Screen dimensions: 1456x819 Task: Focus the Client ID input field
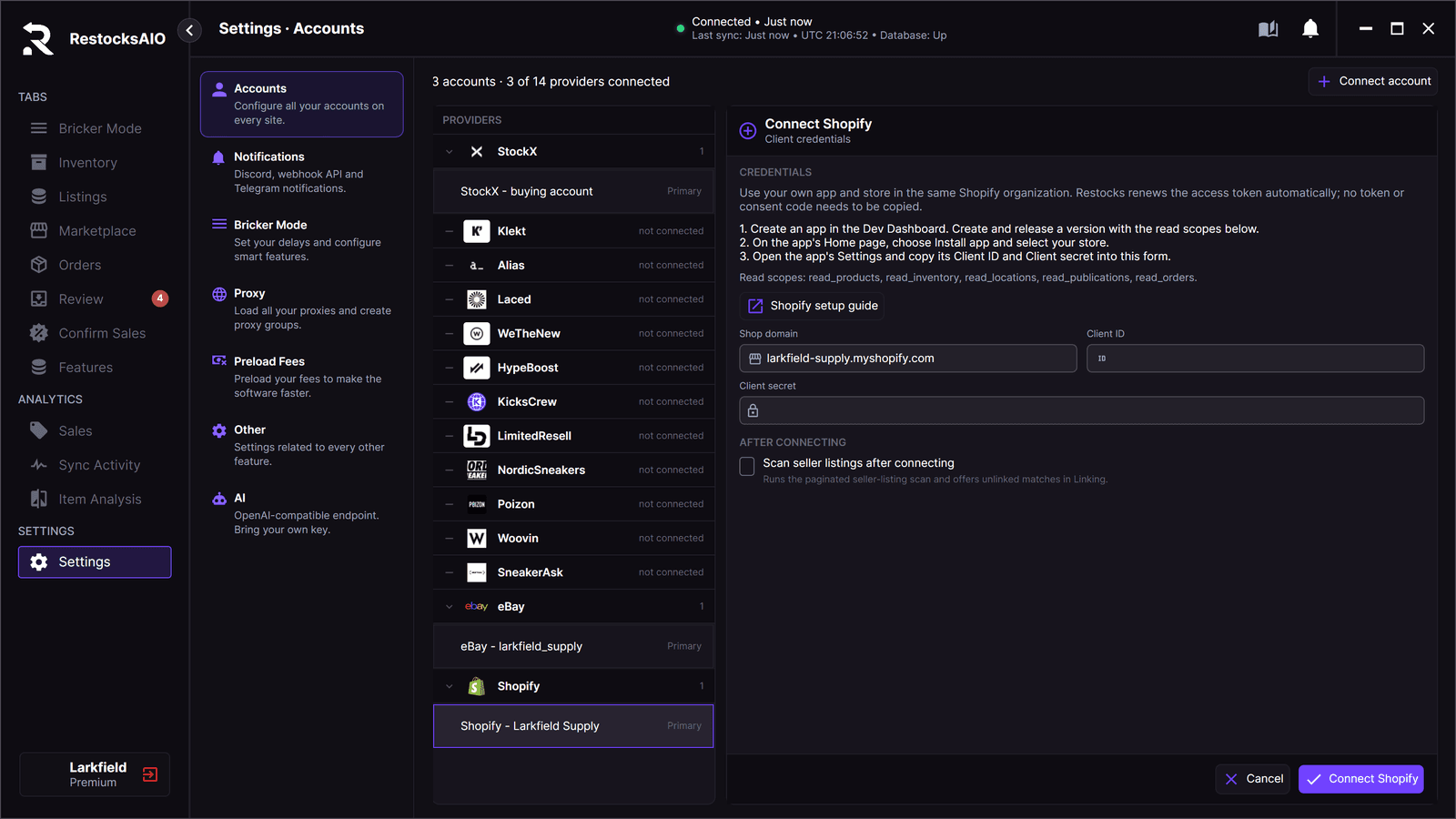pos(1256,359)
